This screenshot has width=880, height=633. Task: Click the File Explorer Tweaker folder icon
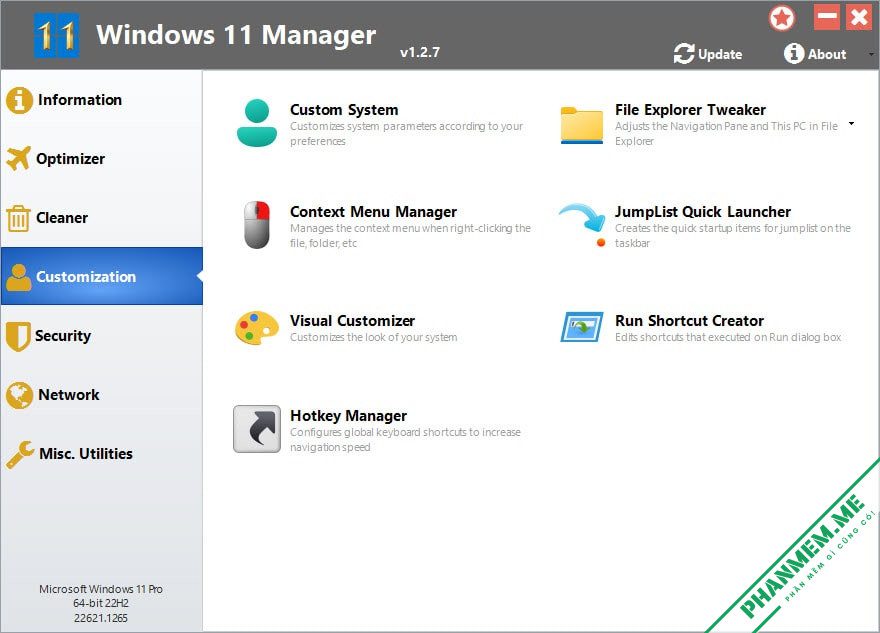(x=581, y=125)
